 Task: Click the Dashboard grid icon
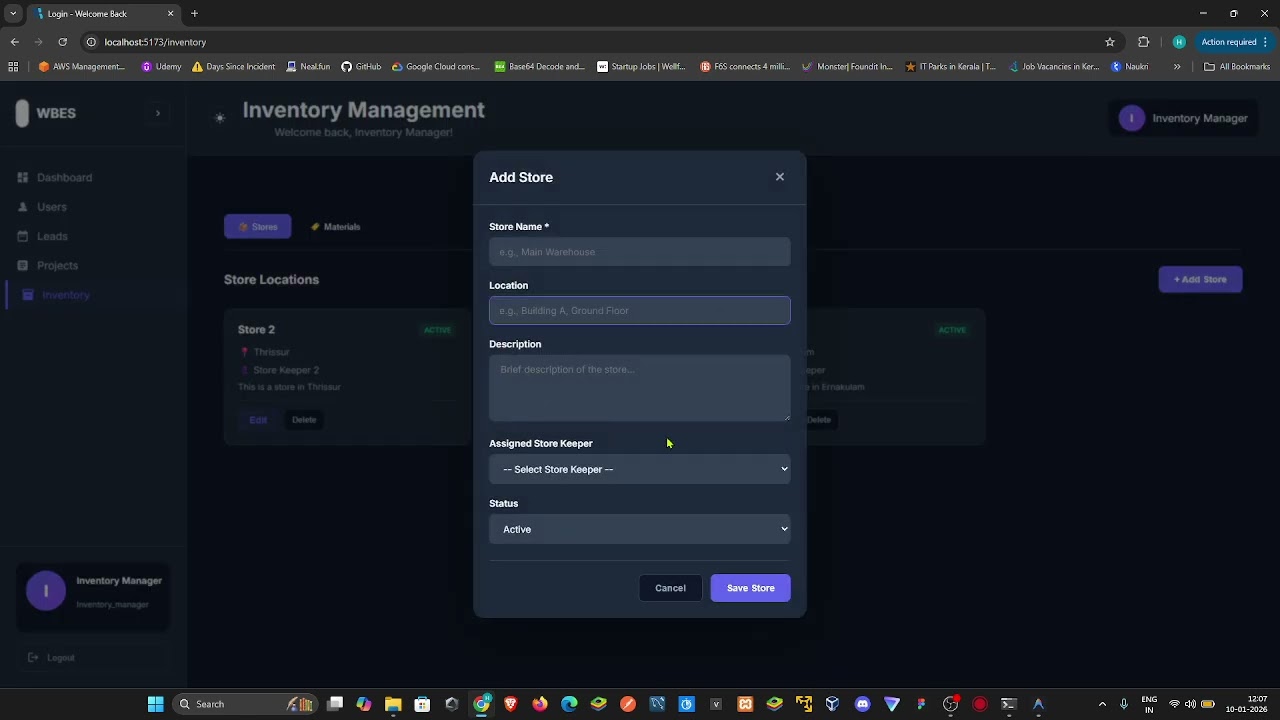coord(23,177)
